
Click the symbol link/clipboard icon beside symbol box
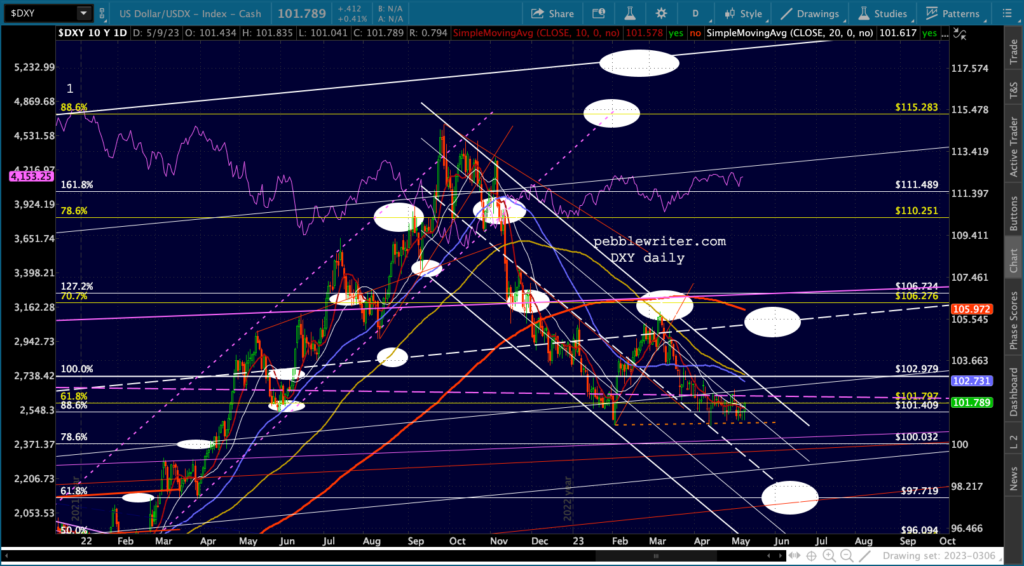point(103,13)
